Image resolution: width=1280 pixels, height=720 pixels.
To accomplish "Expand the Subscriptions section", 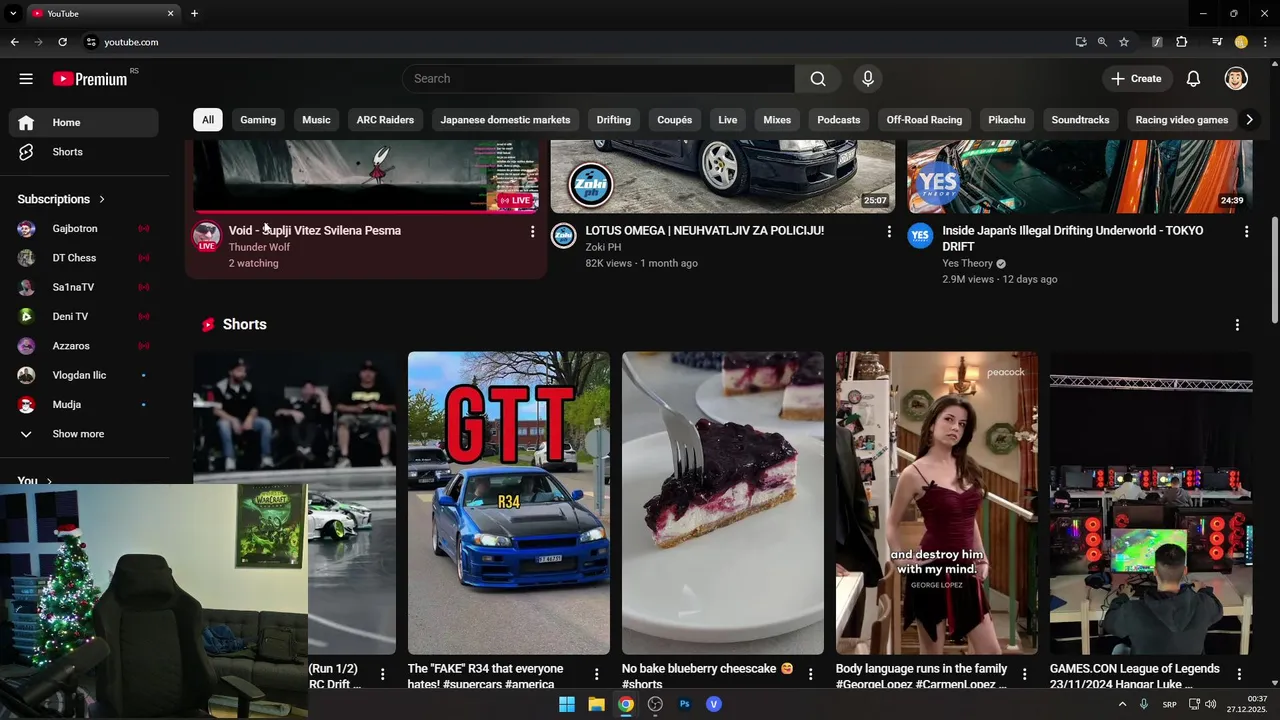I will coord(61,199).
